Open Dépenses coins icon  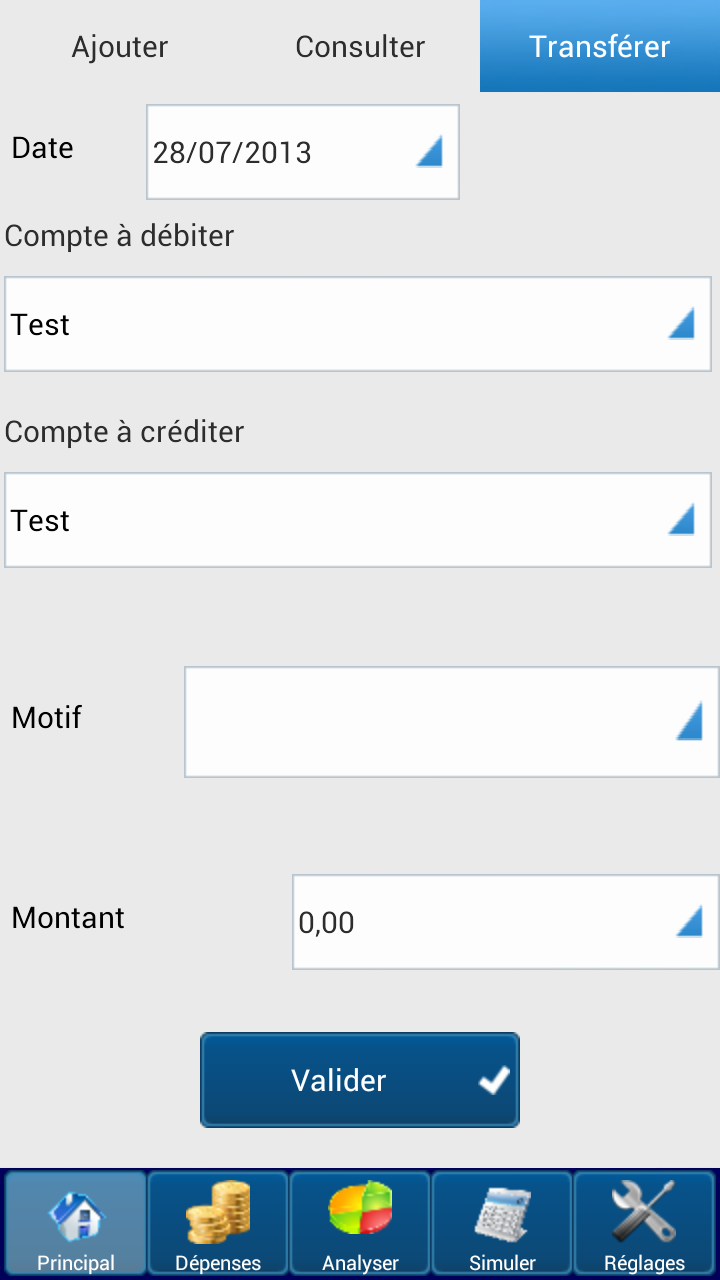(218, 1212)
